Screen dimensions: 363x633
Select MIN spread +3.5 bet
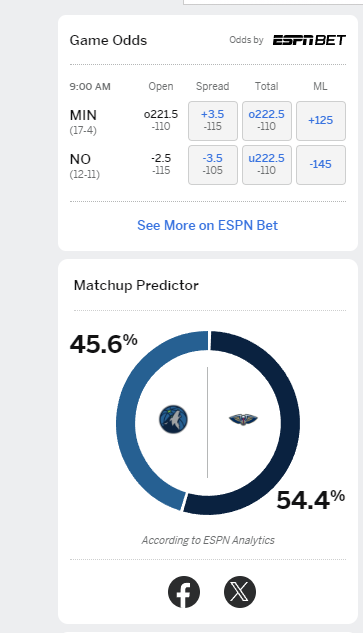tap(213, 121)
